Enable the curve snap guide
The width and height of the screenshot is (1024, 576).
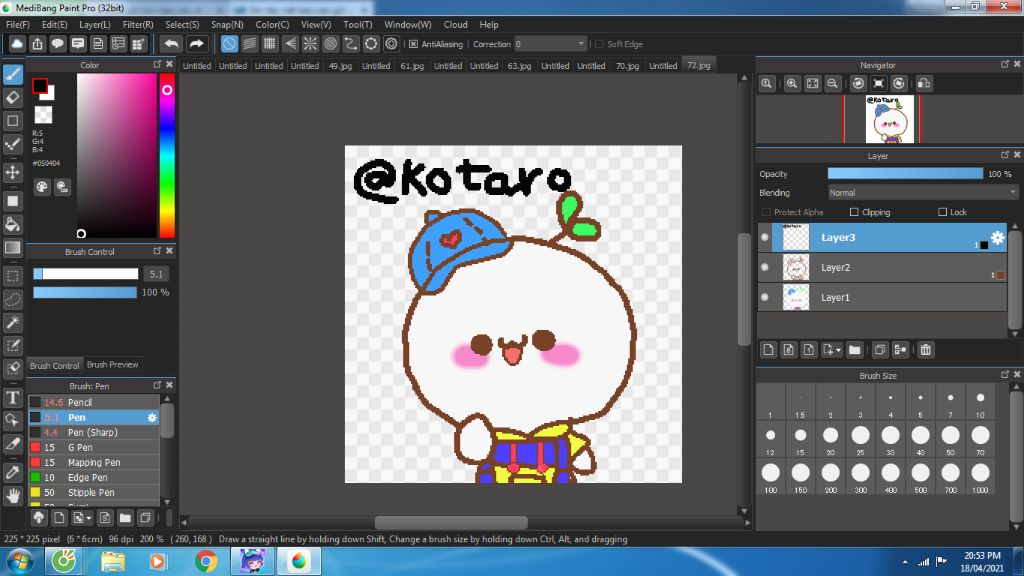(351, 44)
